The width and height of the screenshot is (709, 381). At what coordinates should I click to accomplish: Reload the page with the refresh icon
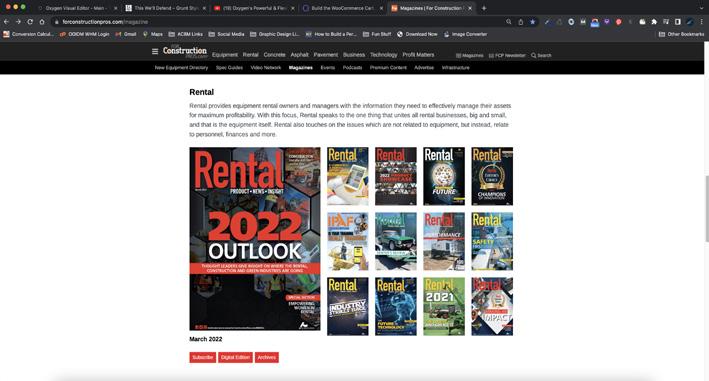30,22
